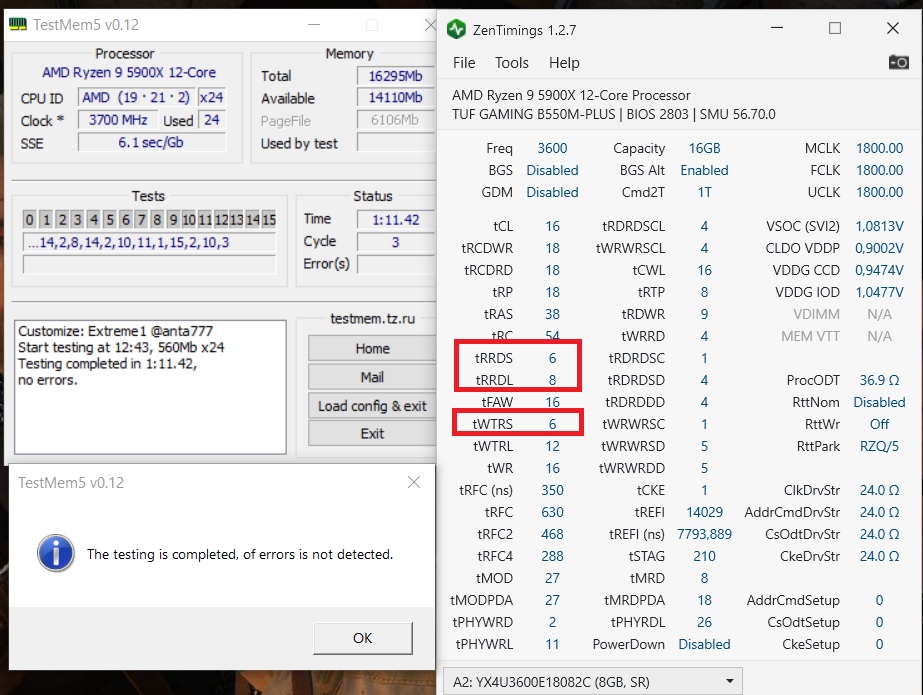Click the Time value 1:11.42
The image size is (923, 695).
point(395,220)
